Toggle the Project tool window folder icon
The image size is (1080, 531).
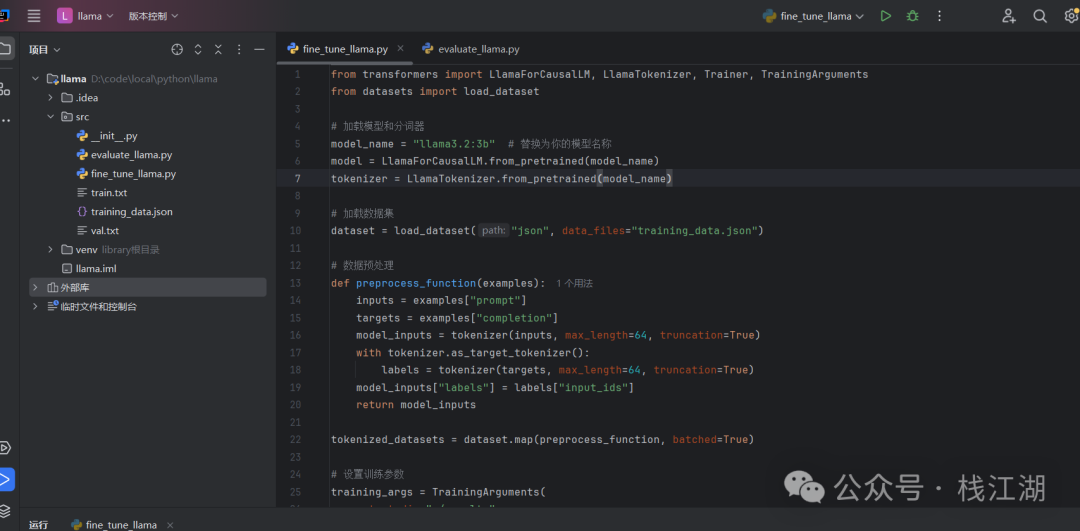(5, 48)
